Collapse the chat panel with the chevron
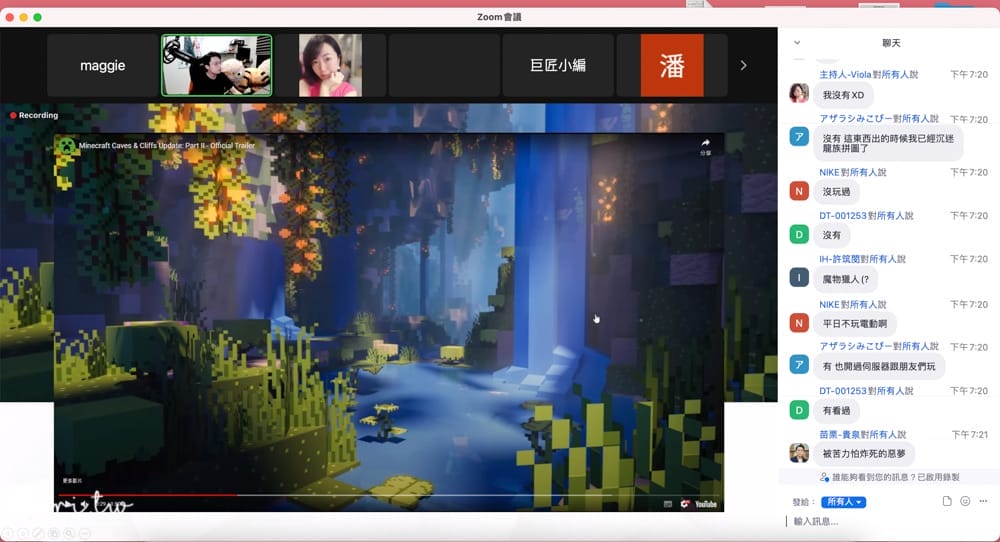 [797, 43]
